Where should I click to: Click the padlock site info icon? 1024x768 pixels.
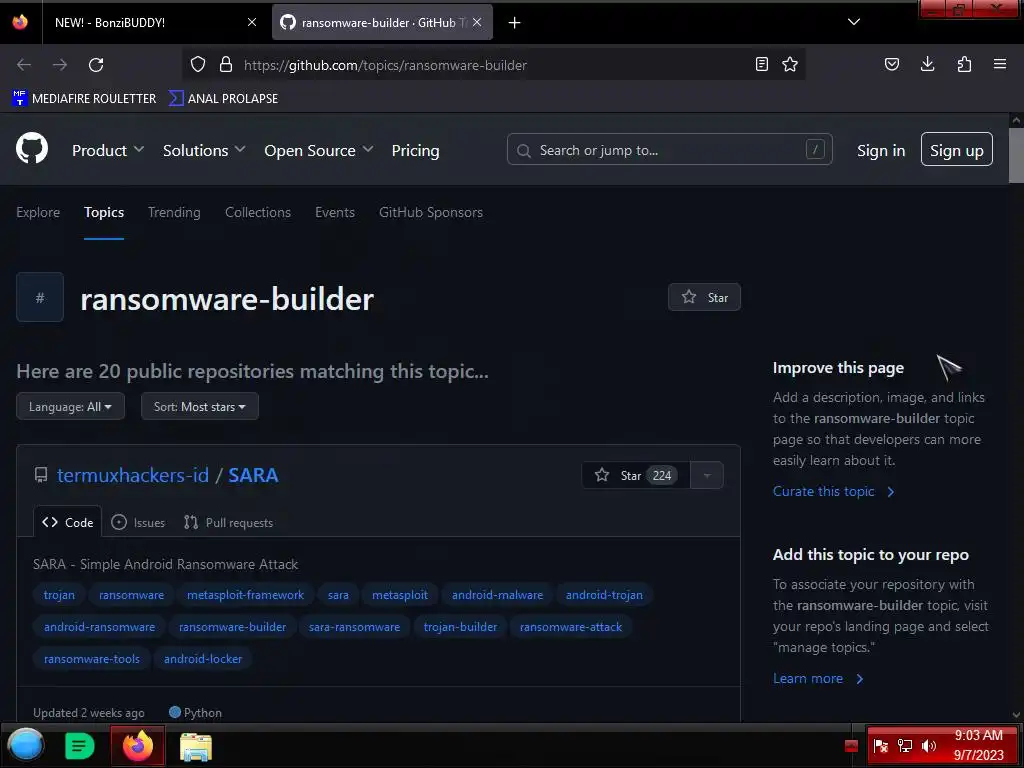pos(226,64)
